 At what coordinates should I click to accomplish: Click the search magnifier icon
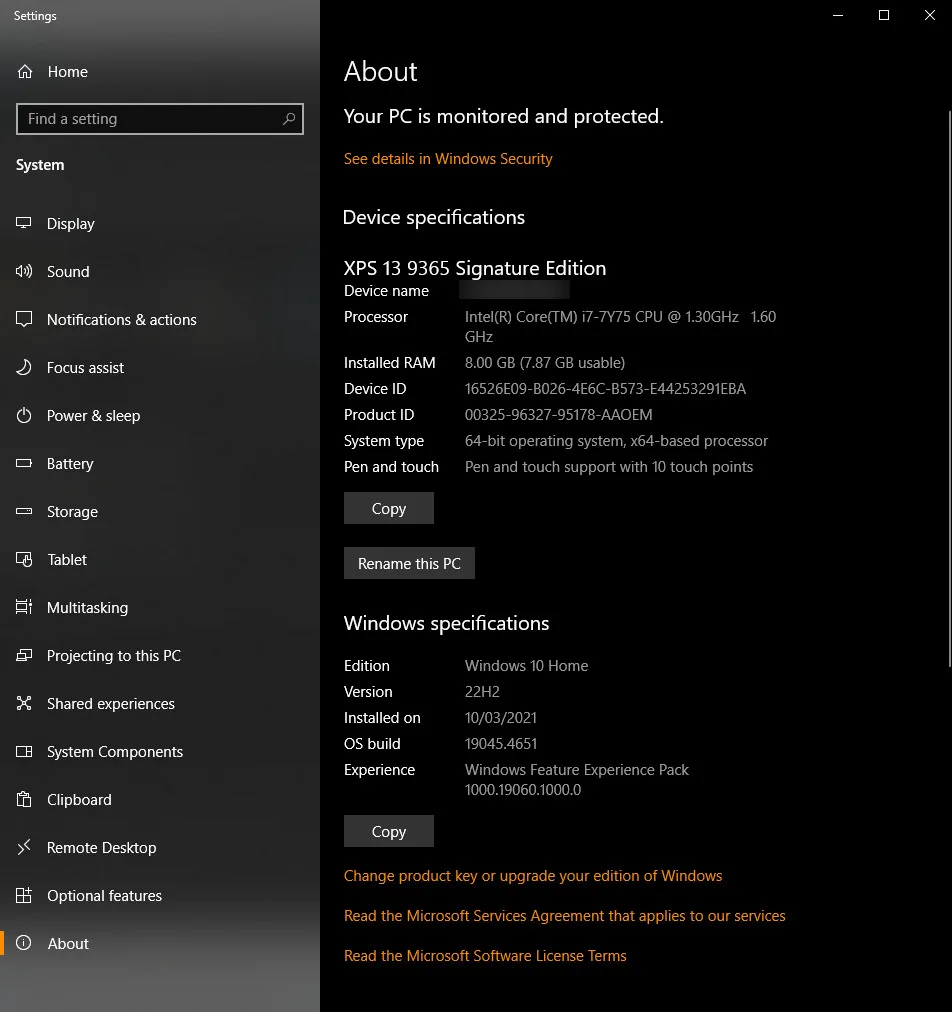point(289,119)
